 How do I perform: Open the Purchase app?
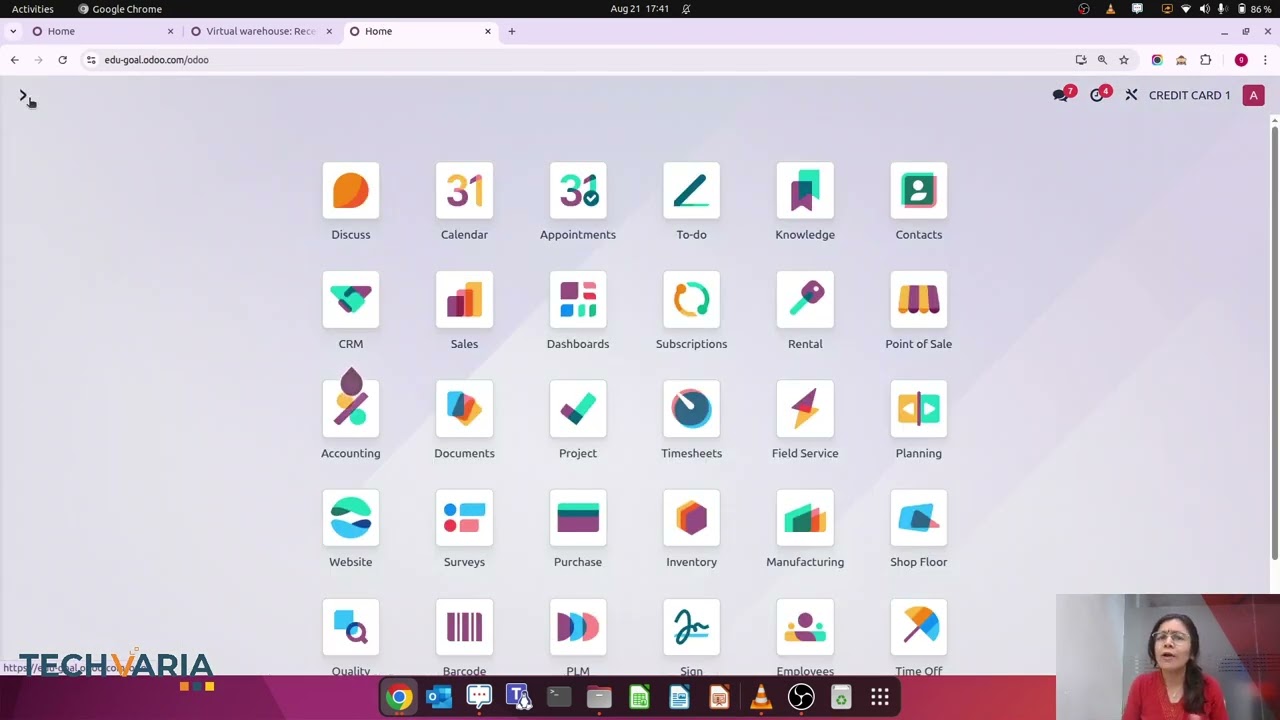(578, 518)
